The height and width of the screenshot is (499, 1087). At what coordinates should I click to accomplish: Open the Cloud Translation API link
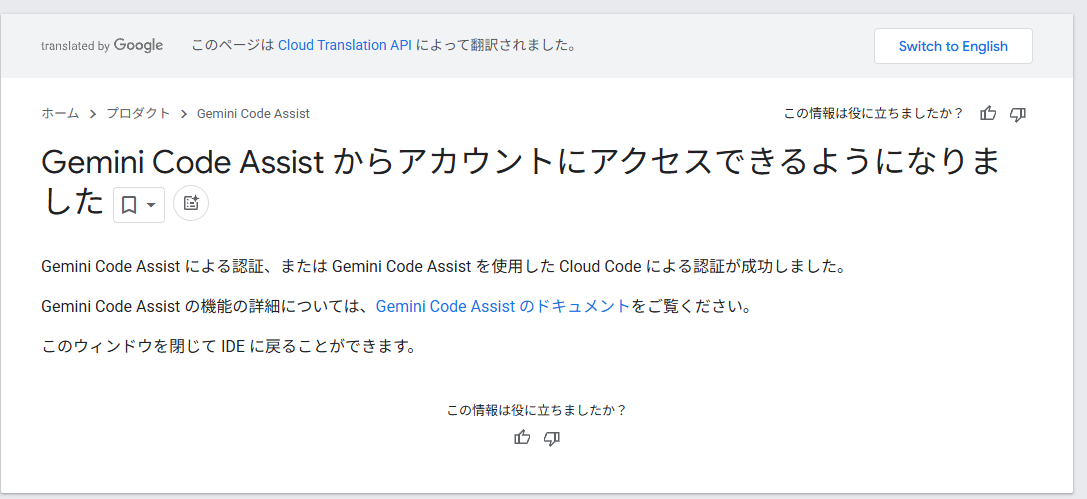click(x=345, y=45)
